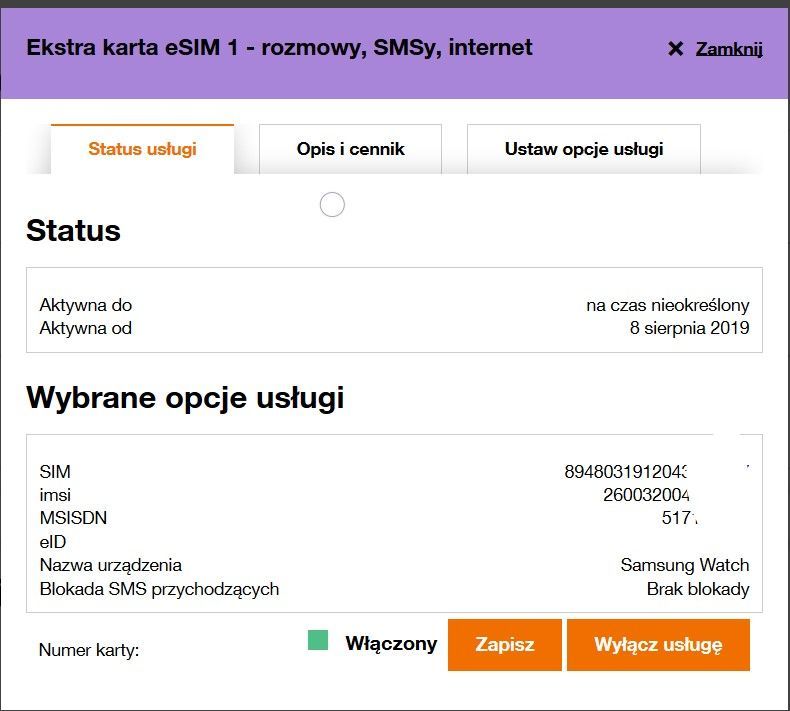Click the circle indicator below the tabs

332,205
